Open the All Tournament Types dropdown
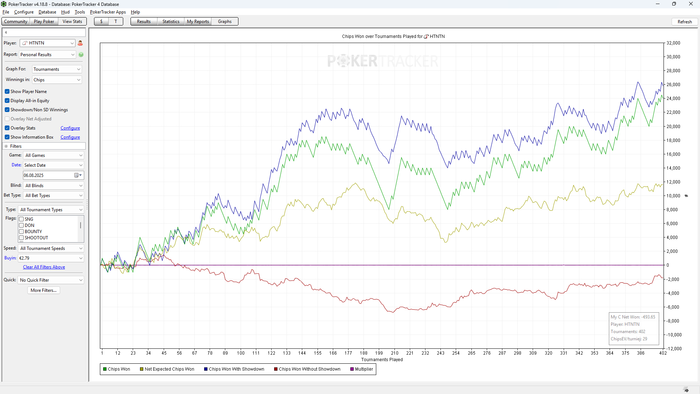Image resolution: width=700 pixels, height=394 pixels. click(x=51, y=210)
